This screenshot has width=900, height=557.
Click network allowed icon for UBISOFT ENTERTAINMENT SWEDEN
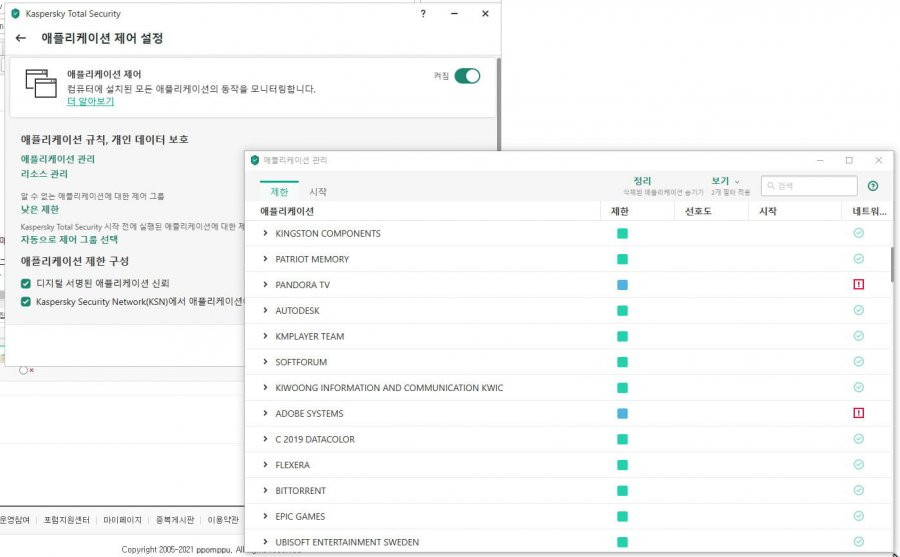click(x=859, y=541)
